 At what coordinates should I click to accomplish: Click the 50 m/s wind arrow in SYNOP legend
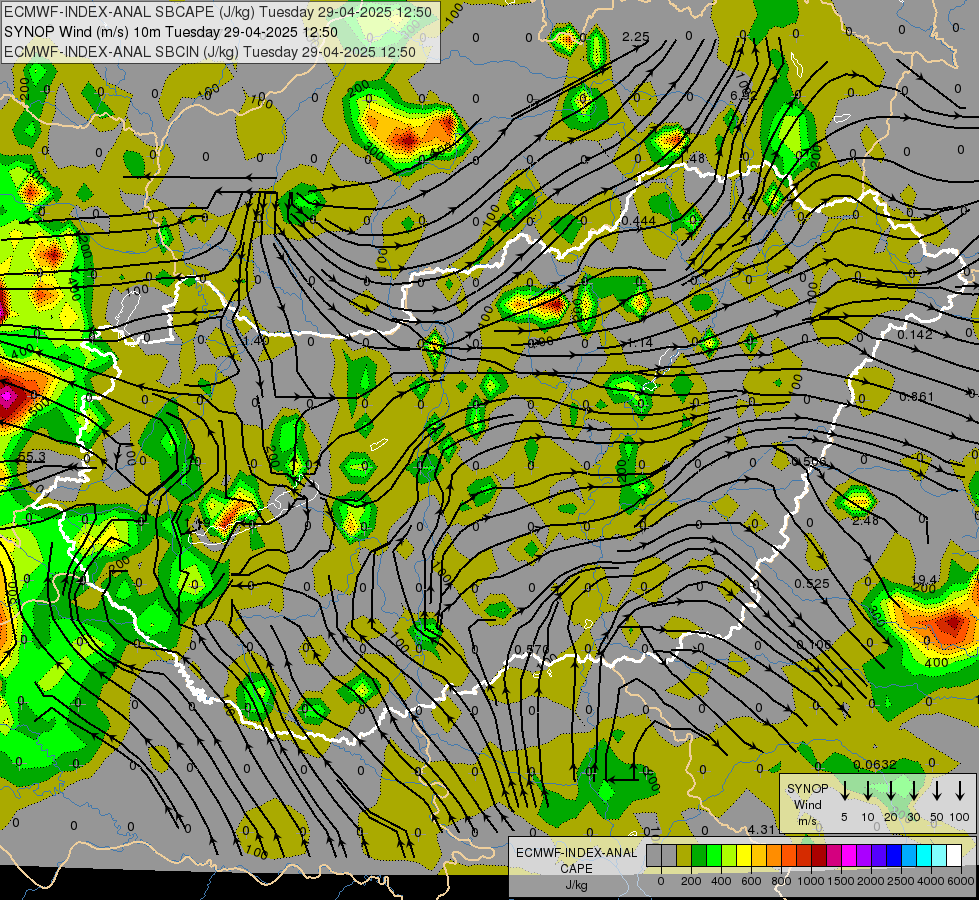[937, 790]
